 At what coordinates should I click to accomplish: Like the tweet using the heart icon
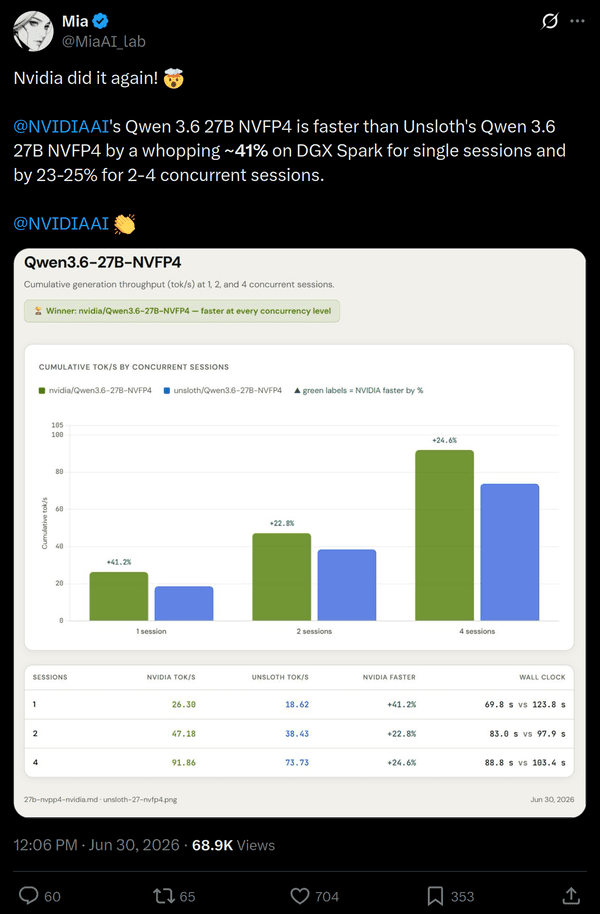click(x=299, y=896)
